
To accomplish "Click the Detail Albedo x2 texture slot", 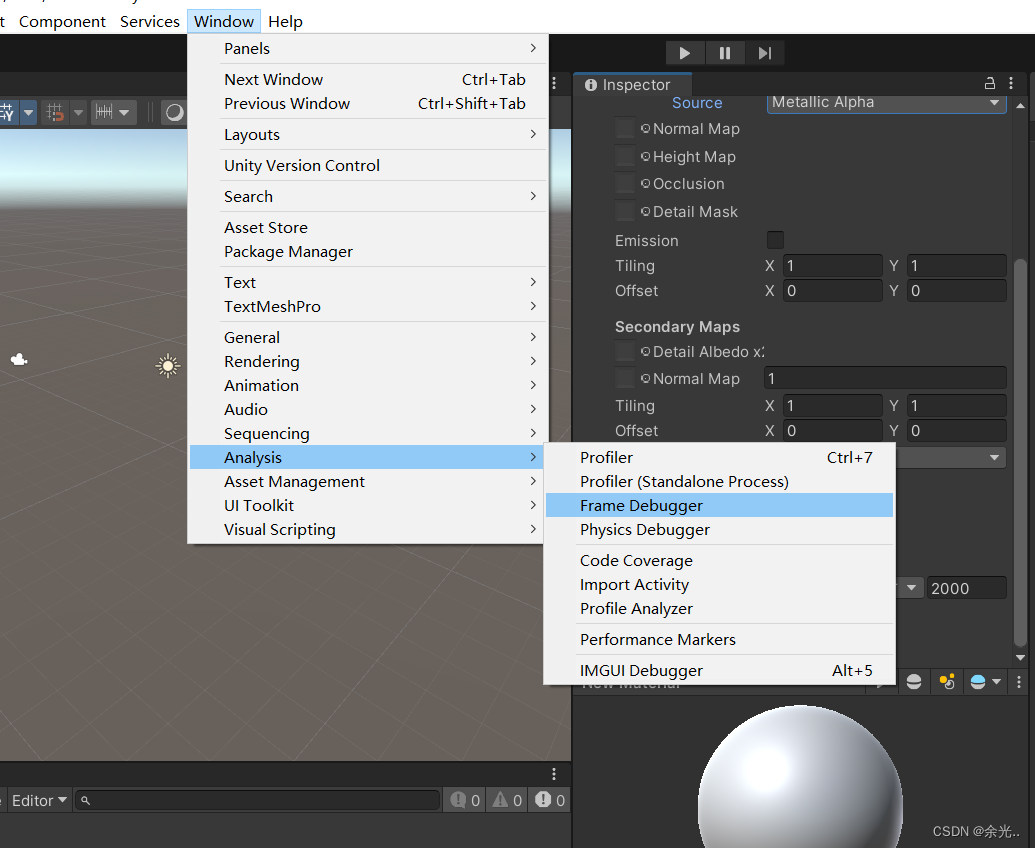I will 624,351.
